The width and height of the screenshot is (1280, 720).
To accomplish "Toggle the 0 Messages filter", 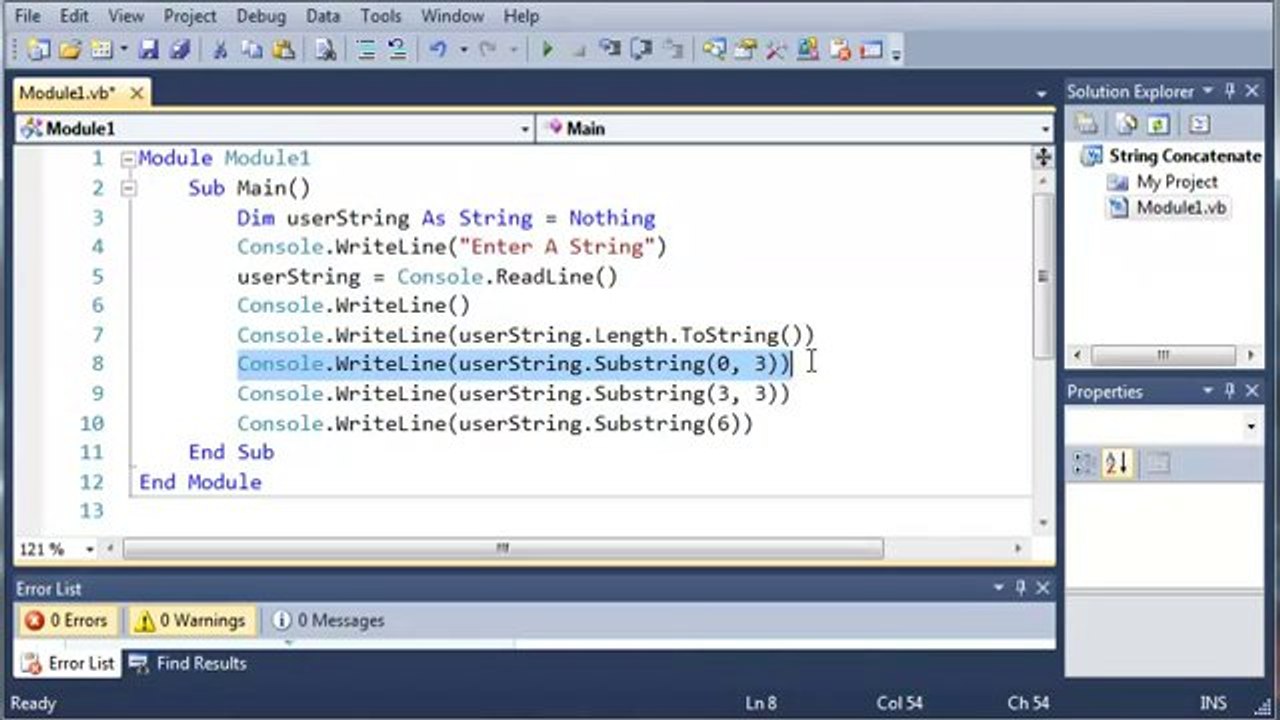I will [328, 620].
